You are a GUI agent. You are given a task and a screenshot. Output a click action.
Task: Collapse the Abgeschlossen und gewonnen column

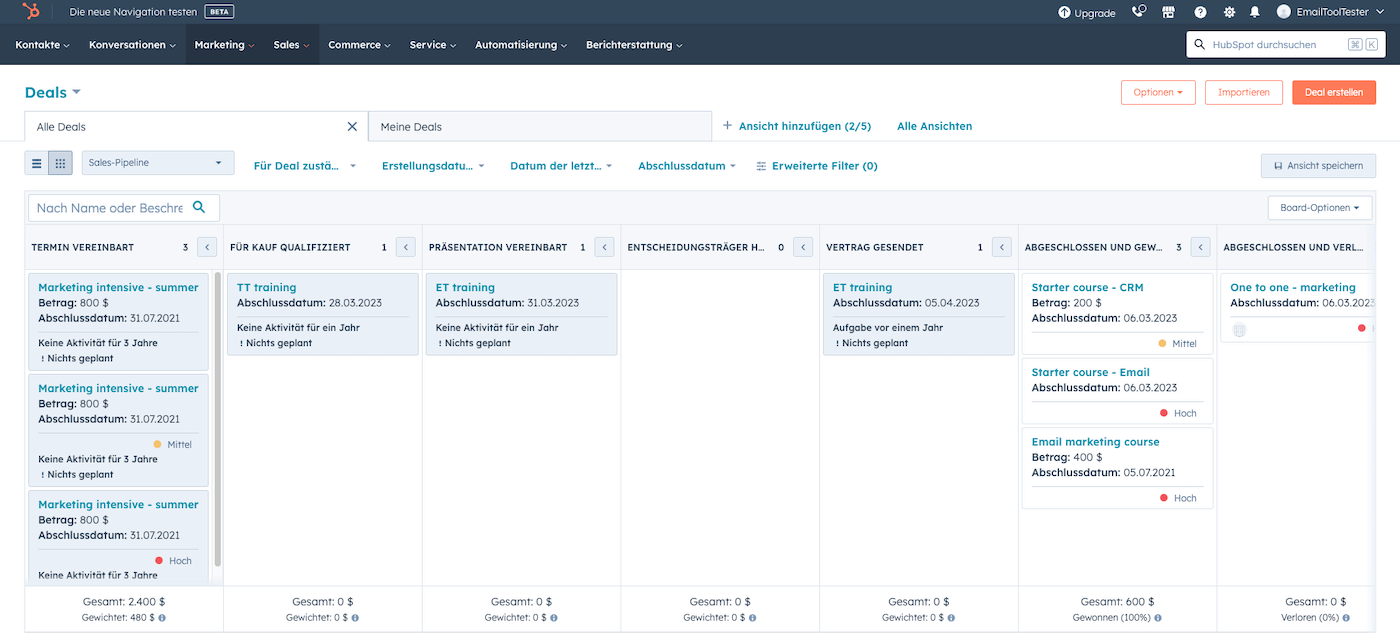pos(1200,247)
